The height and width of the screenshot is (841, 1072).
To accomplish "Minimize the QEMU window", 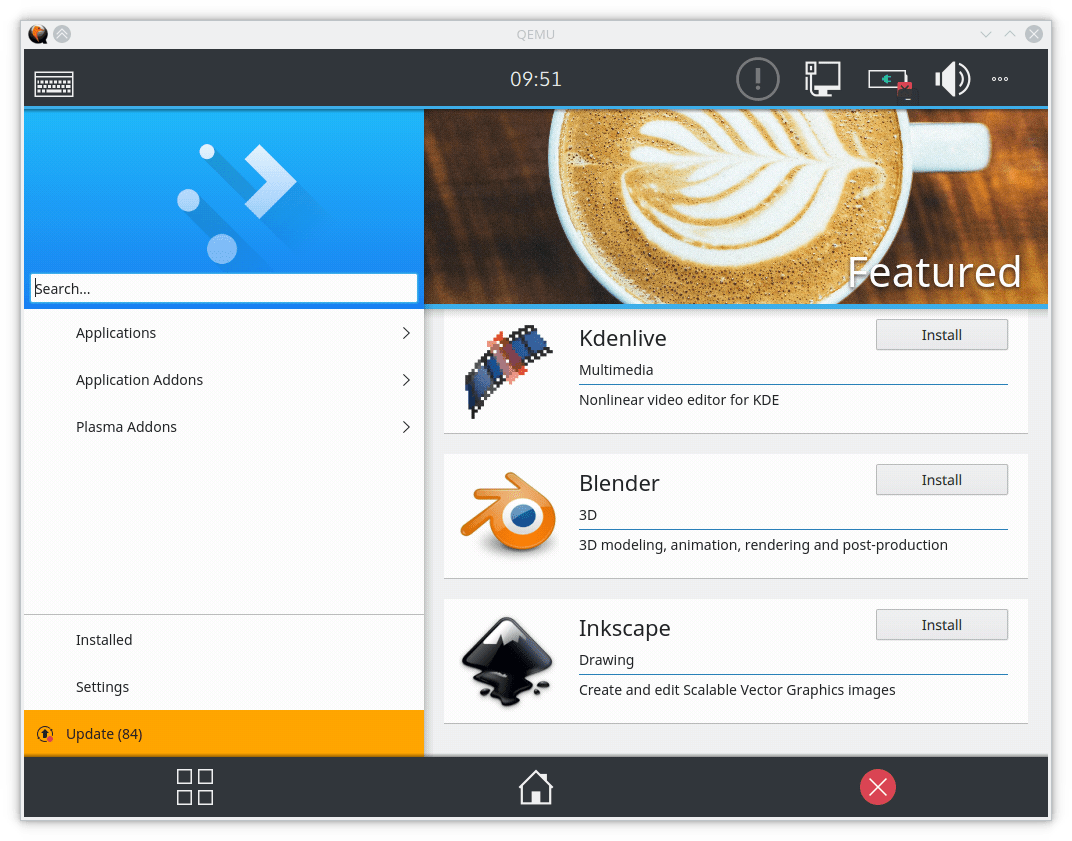I will (x=986, y=34).
